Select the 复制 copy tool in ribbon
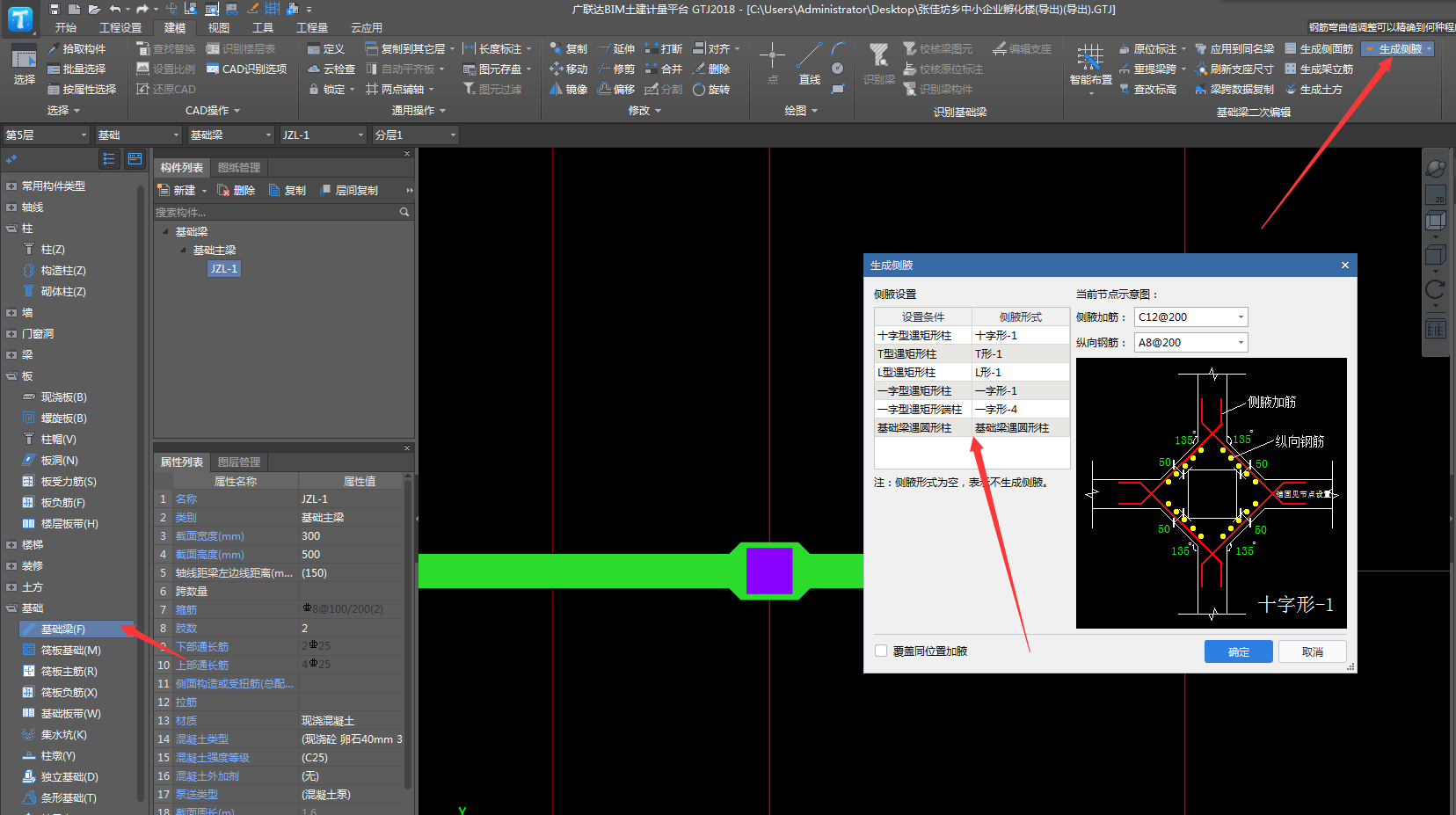This screenshot has height=815, width=1456. (568, 49)
